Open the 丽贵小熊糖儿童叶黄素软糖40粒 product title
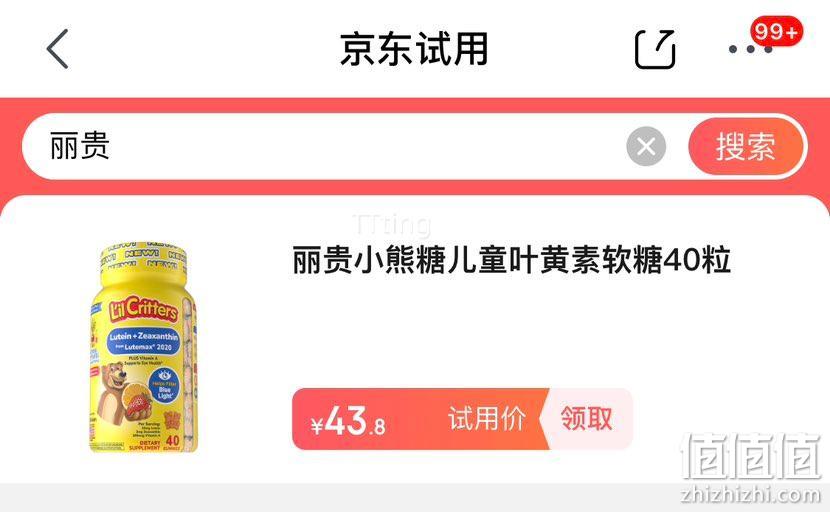Image resolution: width=830 pixels, height=512 pixels. (511, 260)
